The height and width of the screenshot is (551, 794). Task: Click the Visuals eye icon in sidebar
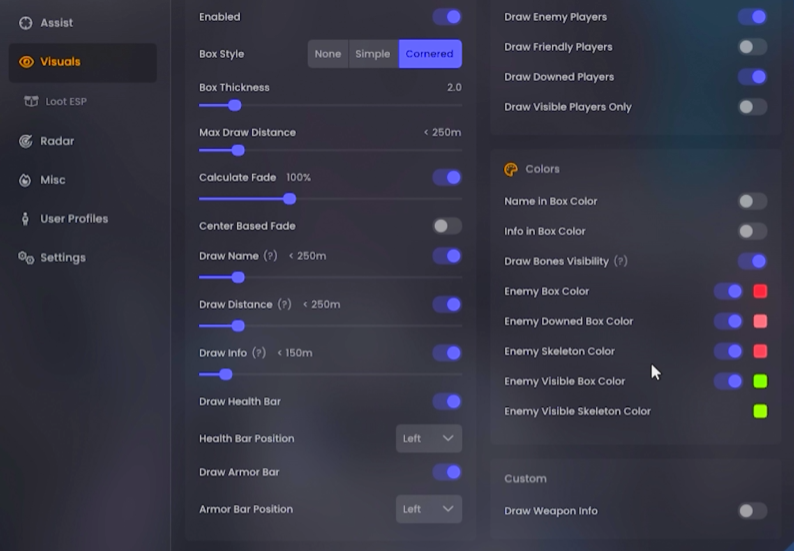click(x=26, y=62)
